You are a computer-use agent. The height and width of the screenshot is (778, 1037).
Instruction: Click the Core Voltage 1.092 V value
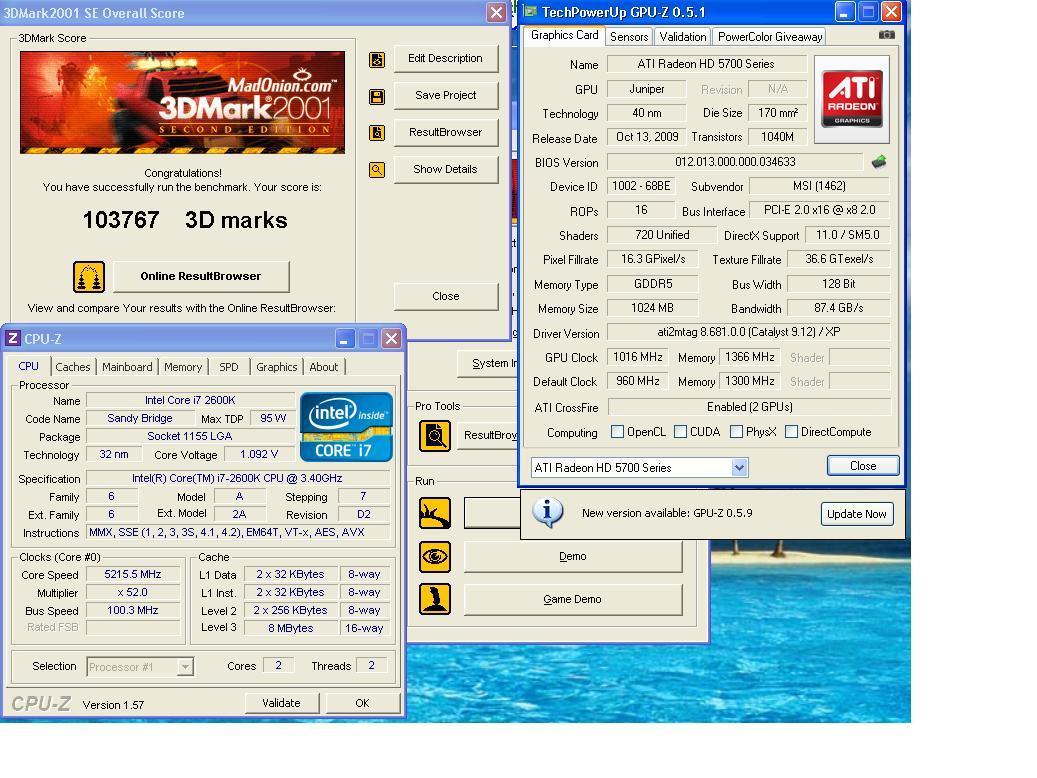(x=259, y=454)
